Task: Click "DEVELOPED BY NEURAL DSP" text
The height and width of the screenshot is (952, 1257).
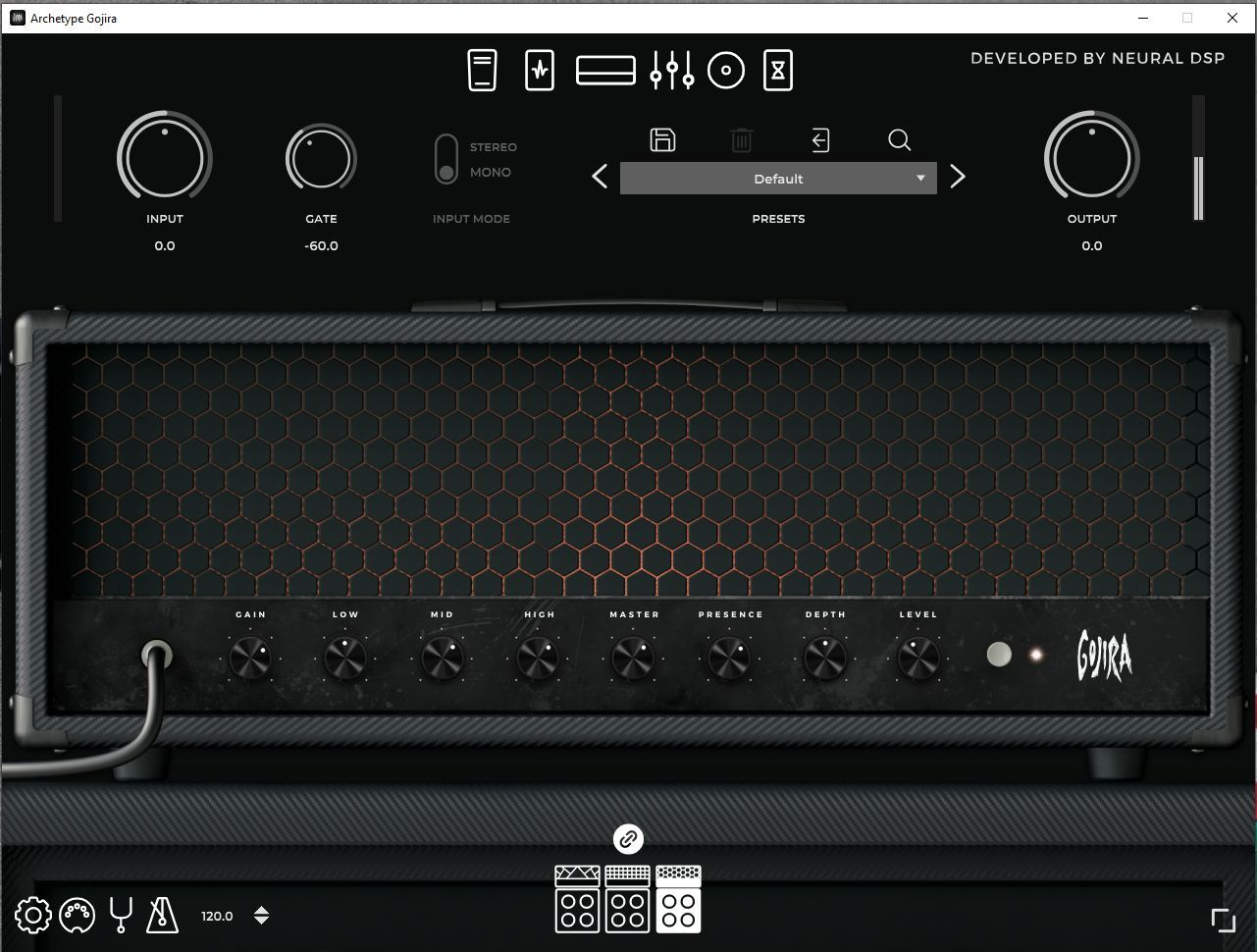Action: tap(1097, 58)
